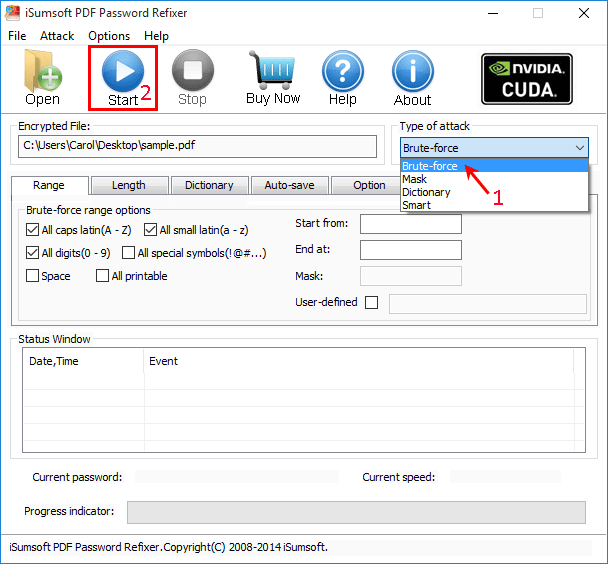The image size is (608, 564).
Task: Click the Encrypted File path field
Action: 197,146
